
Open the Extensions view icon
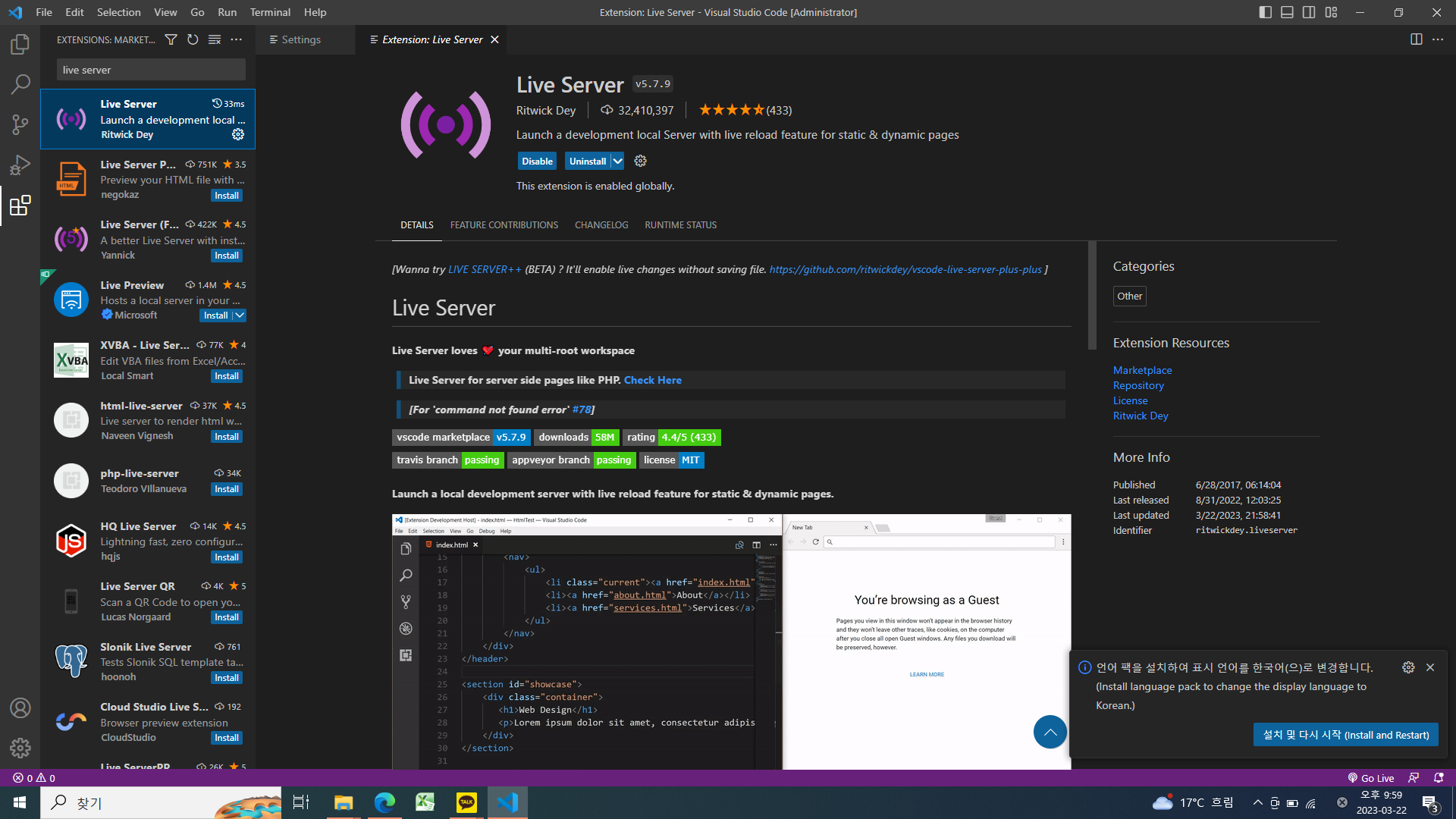pyautogui.click(x=20, y=206)
